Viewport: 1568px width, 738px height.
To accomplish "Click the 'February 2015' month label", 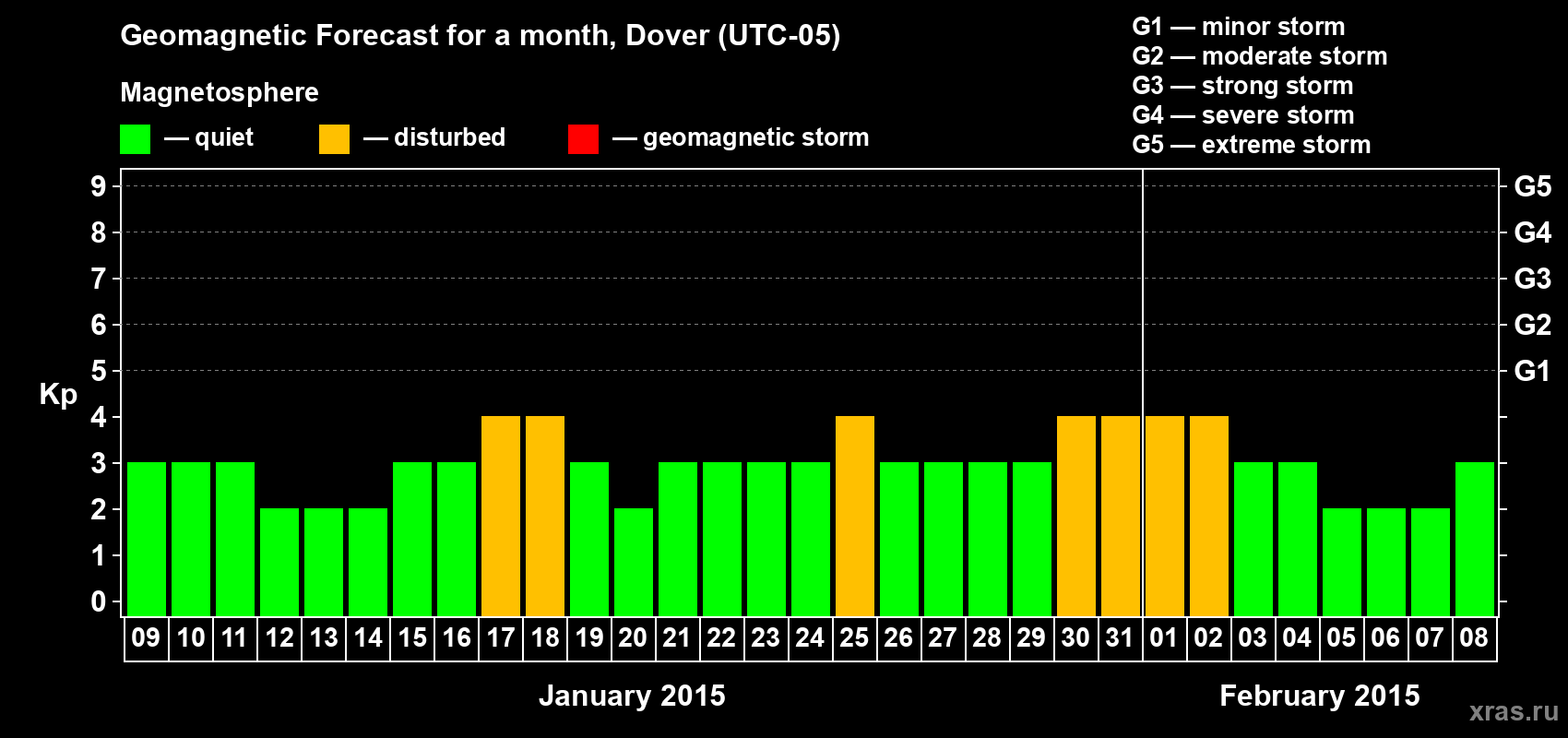I will click(1320, 696).
